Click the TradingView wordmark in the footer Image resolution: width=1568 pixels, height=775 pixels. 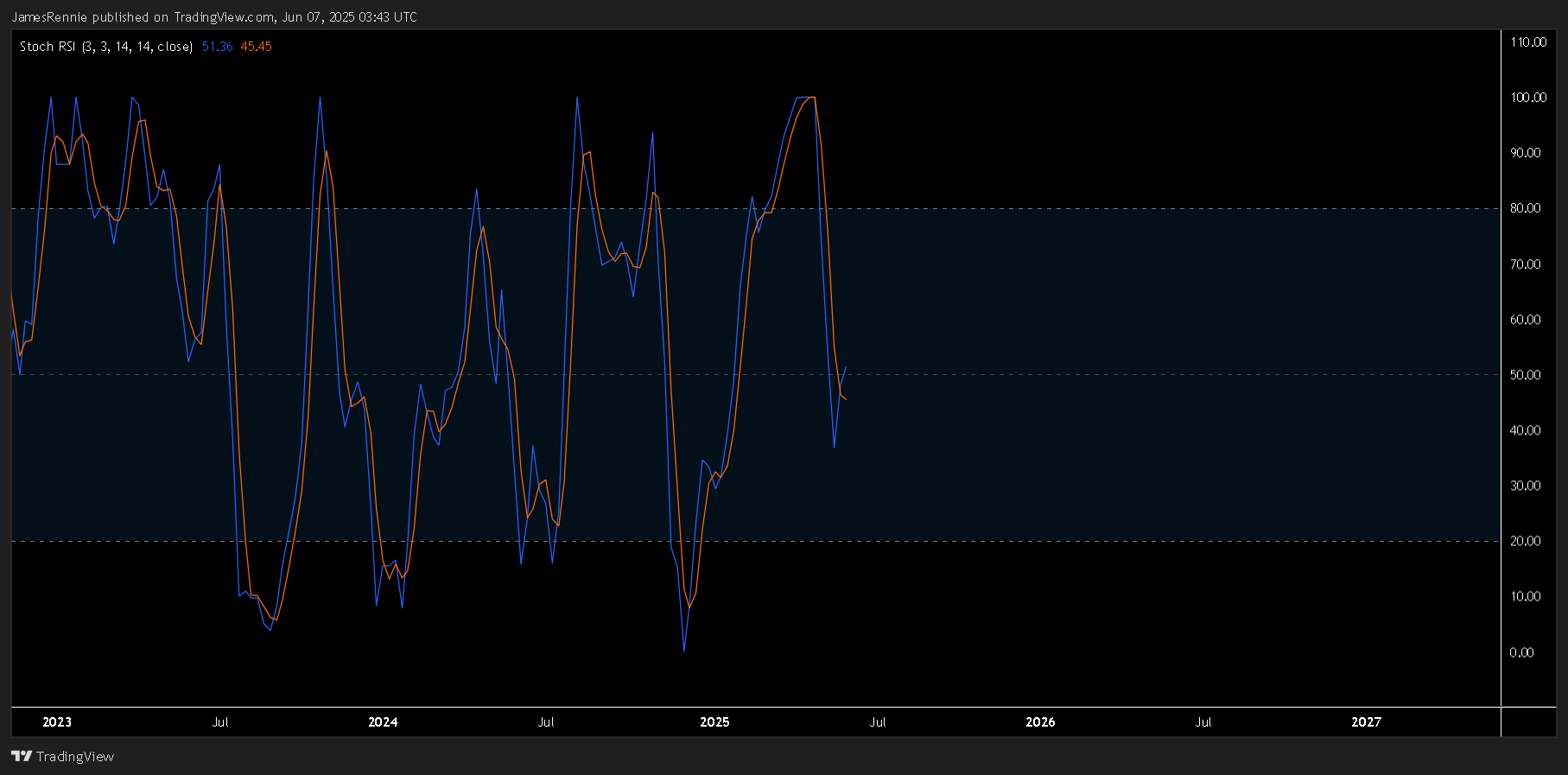75,757
